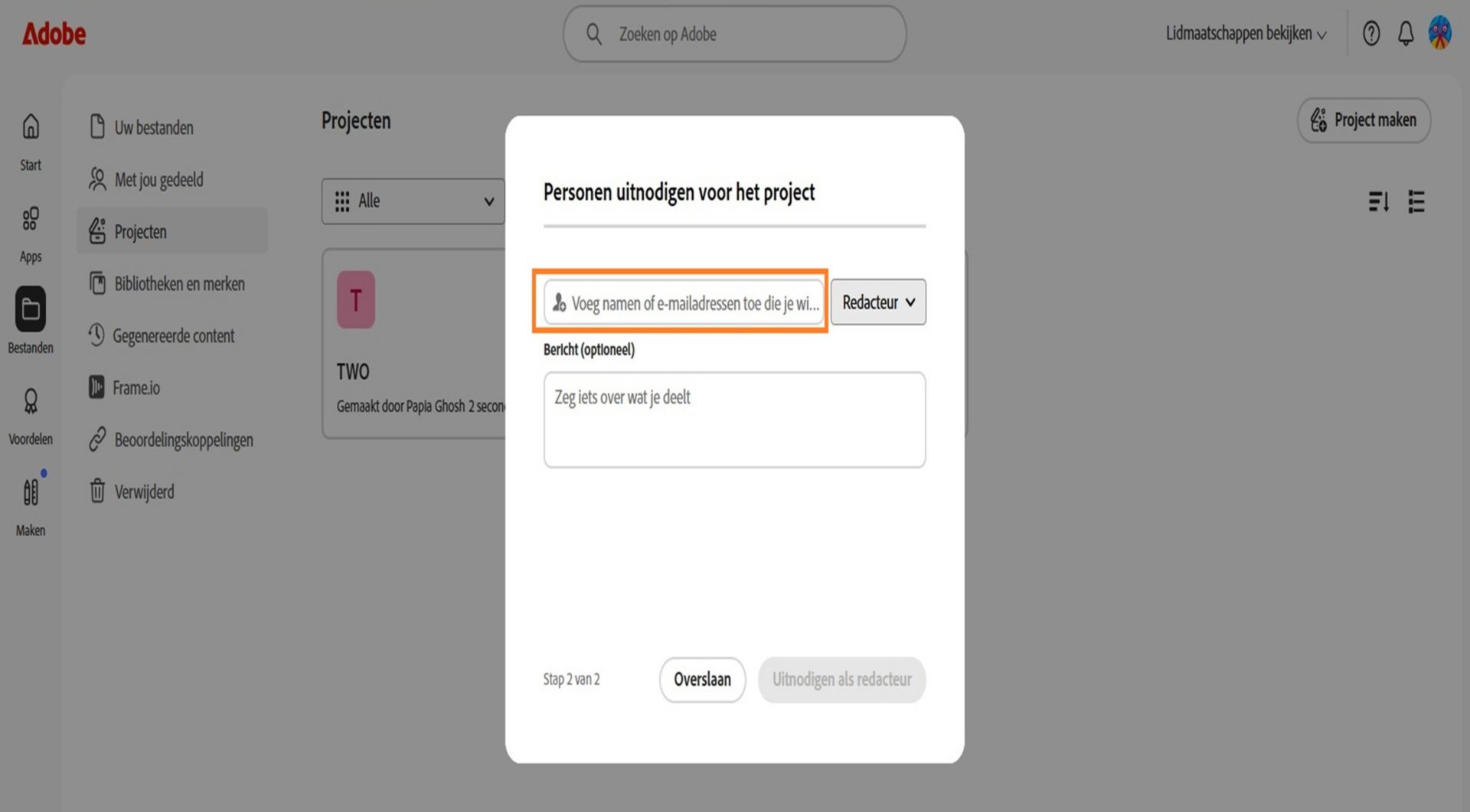Open the Apps icon in sidebar

[31, 219]
